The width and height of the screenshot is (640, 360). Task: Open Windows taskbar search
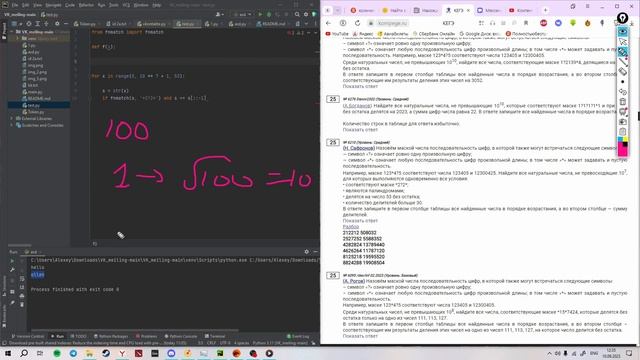pyautogui.click(x=24, y=353)
